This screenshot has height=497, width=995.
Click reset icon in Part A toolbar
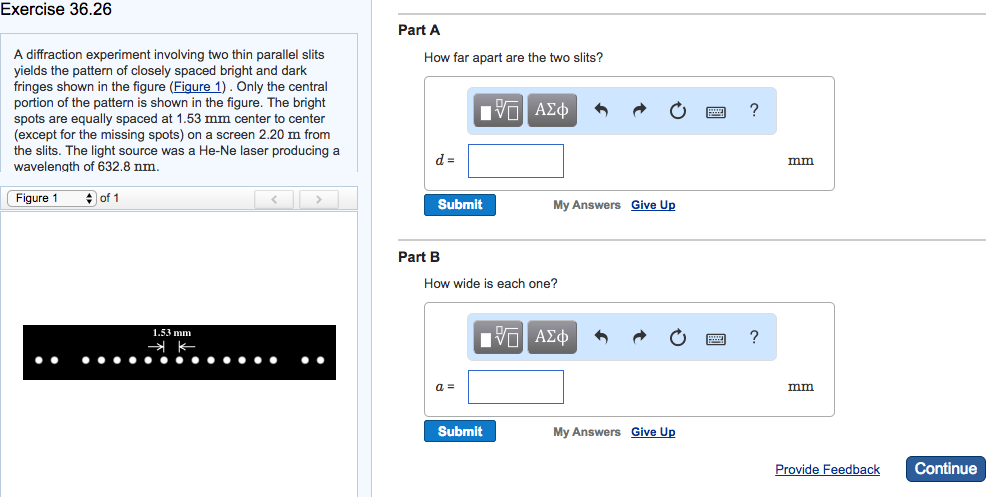(678, 111)
